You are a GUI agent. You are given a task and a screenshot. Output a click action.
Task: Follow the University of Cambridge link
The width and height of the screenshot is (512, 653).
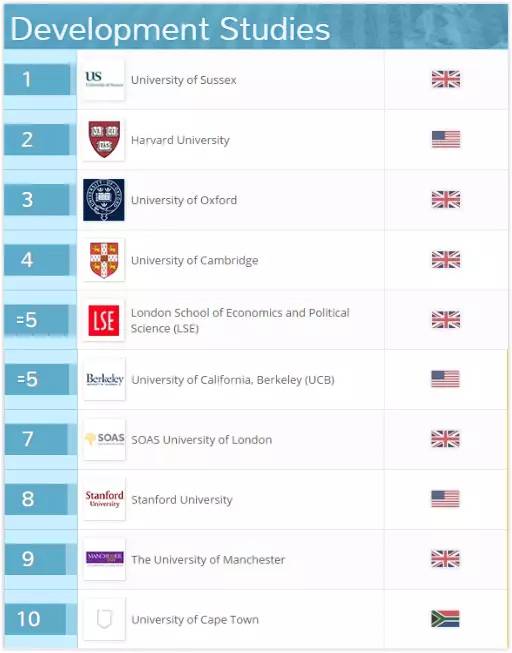[x=195, y=260]
